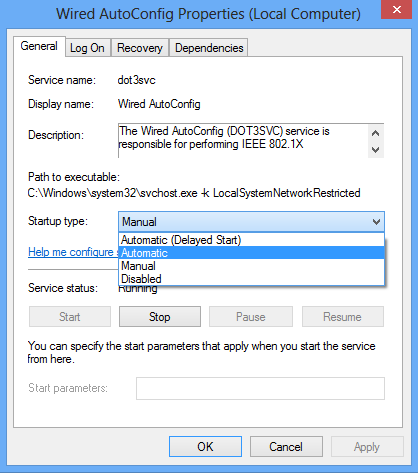Screen dimensions: 418x473
Task: Click the description scroll up arrow
Action: click(376, 133)
